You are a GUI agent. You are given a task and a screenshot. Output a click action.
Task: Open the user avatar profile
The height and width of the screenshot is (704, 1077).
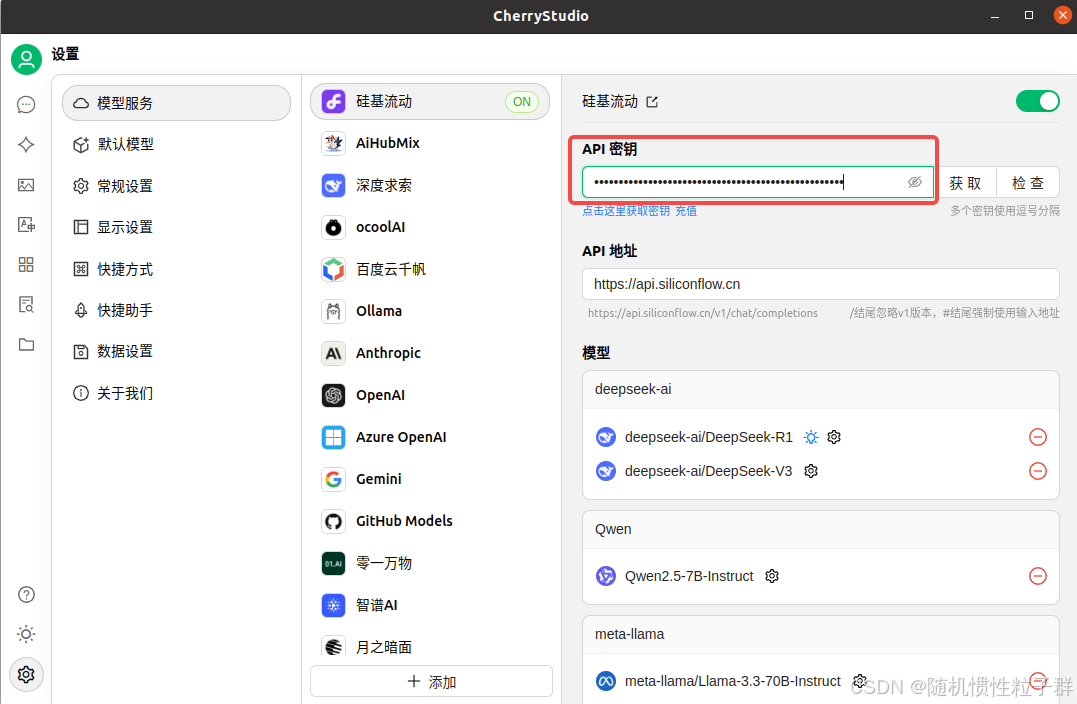pos(26,60)
